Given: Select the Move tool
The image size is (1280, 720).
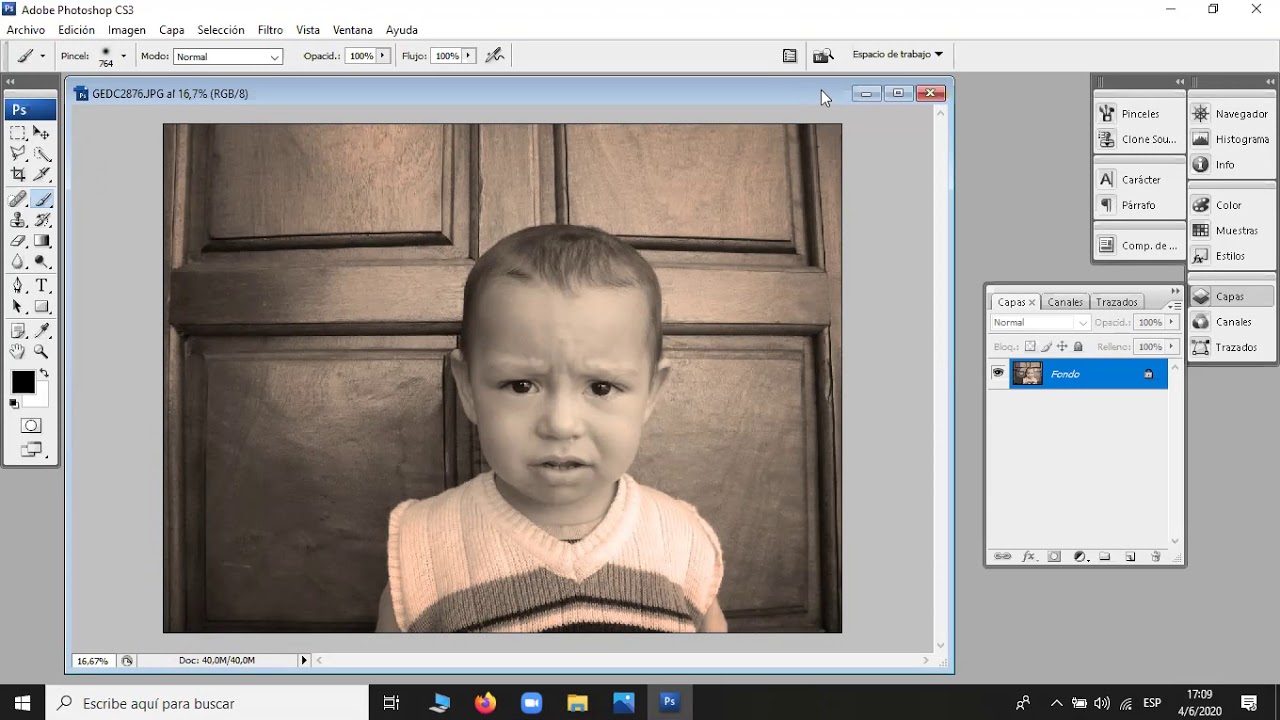Looking at the screenshot, I should (x=42, y=133).
